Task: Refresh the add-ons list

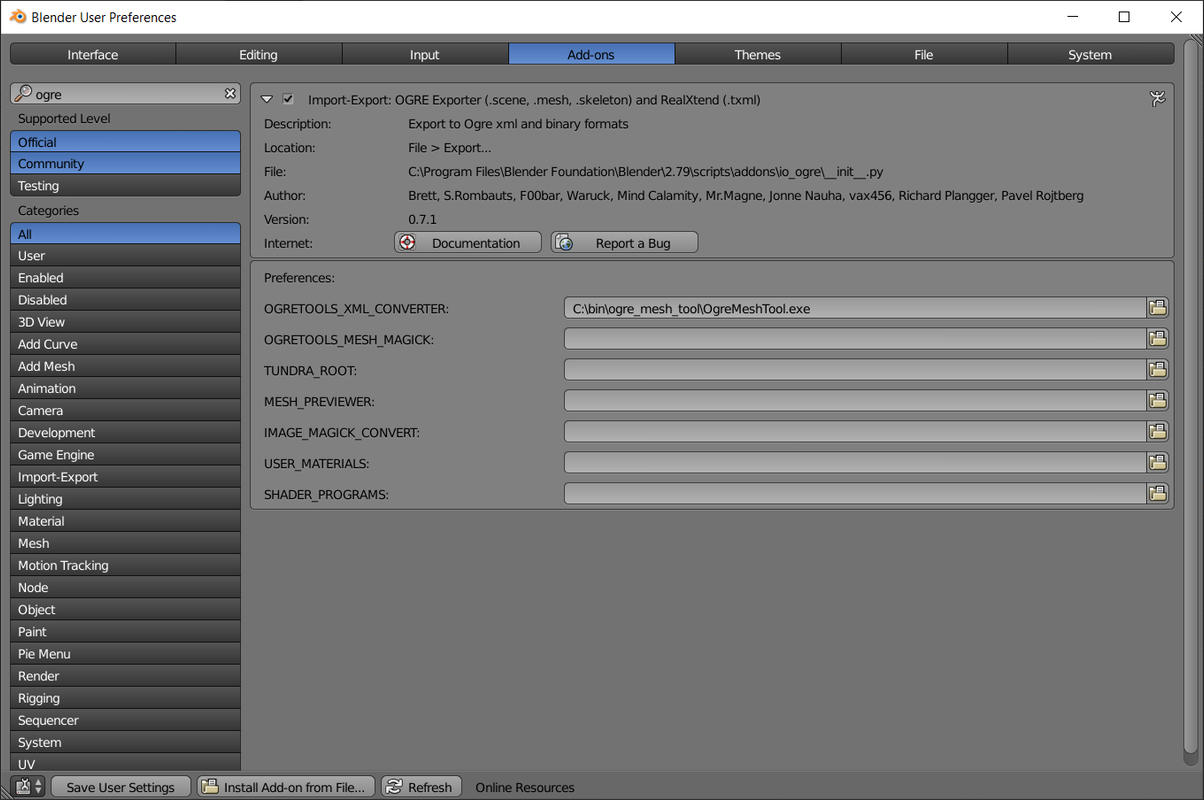Action: point(421,787)
